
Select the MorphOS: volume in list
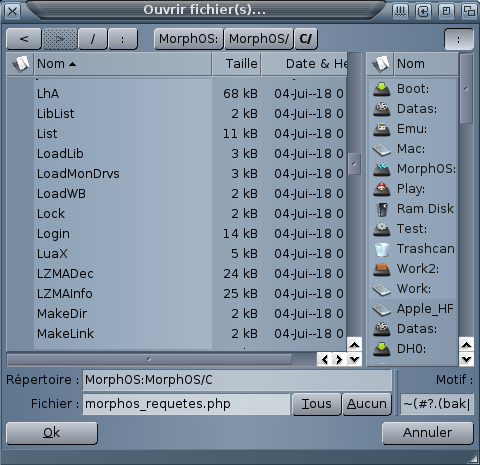413,169
